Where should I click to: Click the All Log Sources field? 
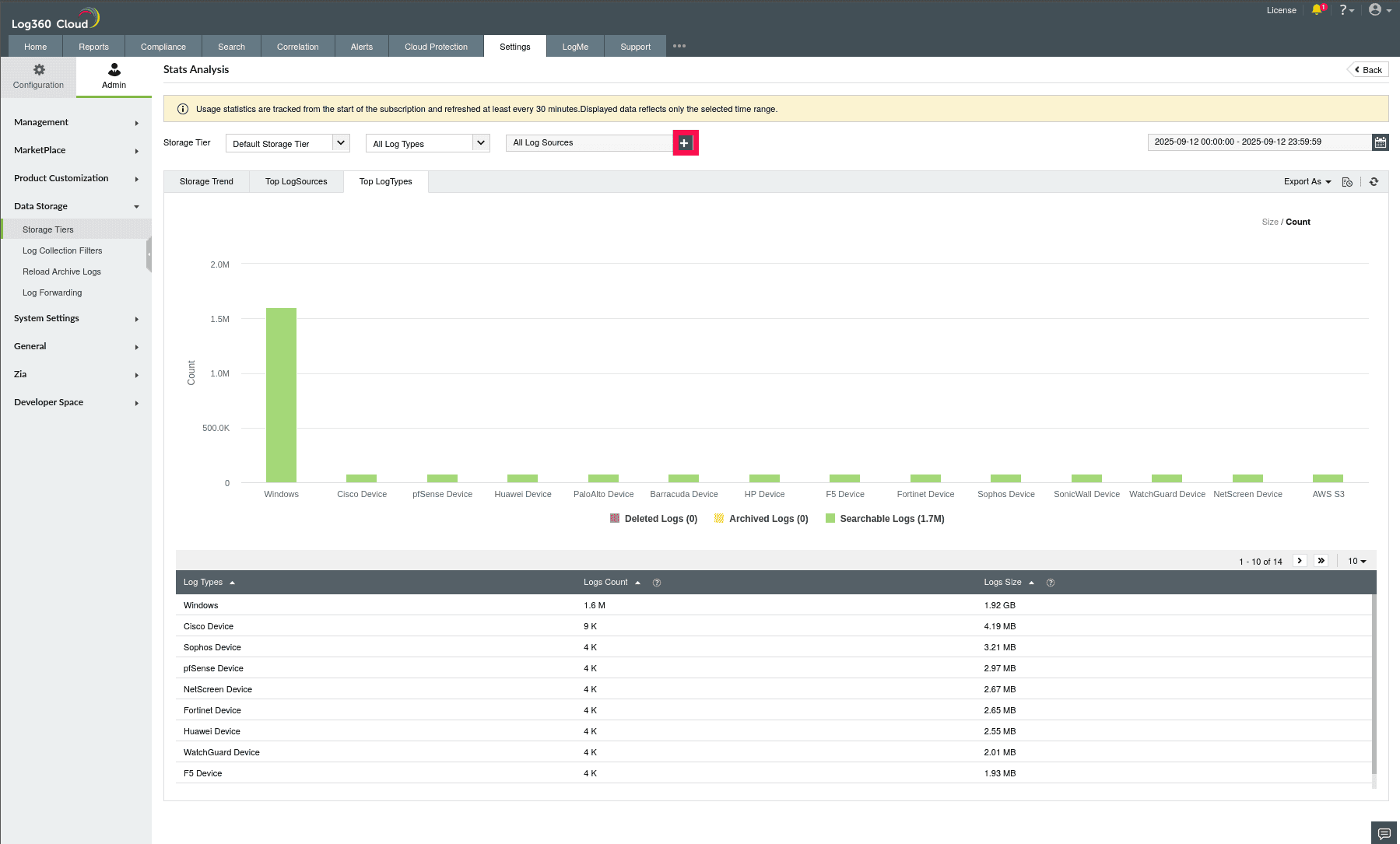click(589, 143)
